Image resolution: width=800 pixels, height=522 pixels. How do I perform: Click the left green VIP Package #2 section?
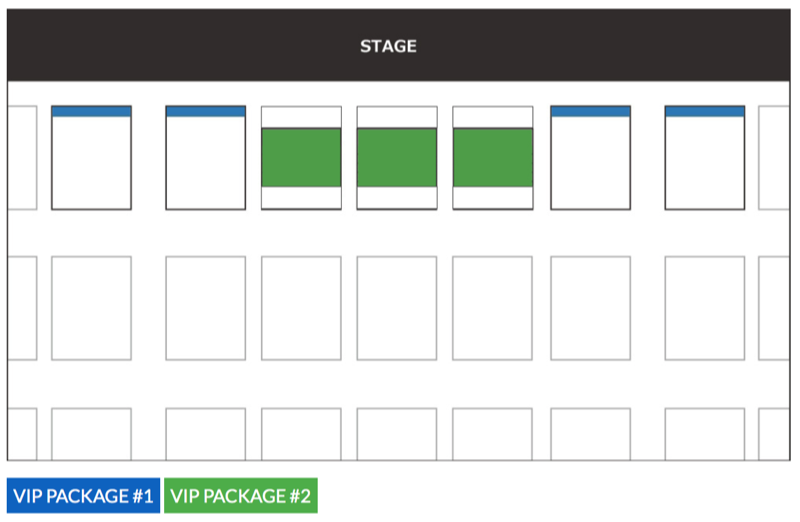302,157
